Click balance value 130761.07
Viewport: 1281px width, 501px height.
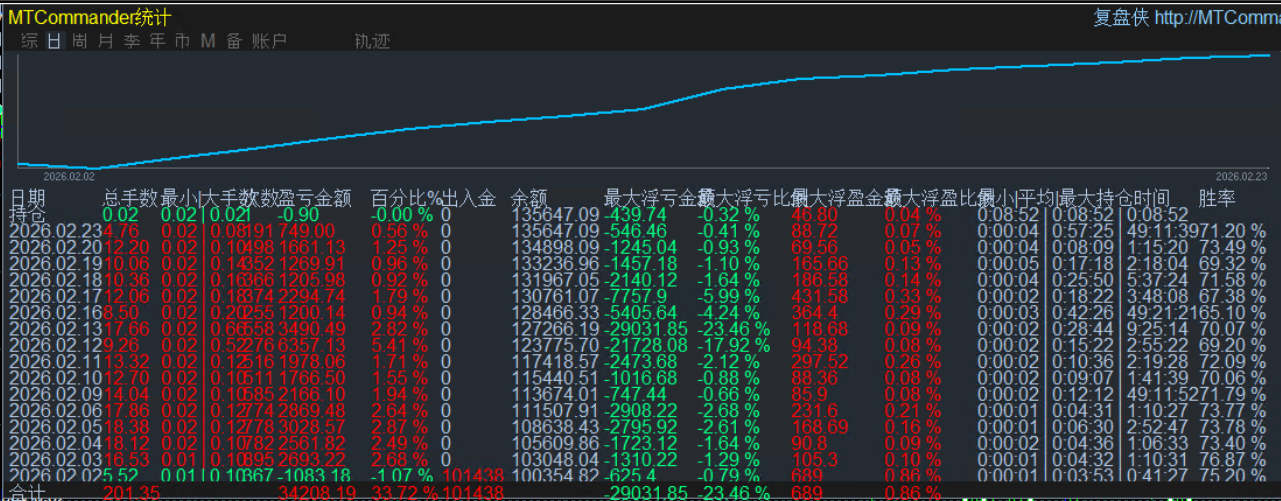click(x=555, y=296)
